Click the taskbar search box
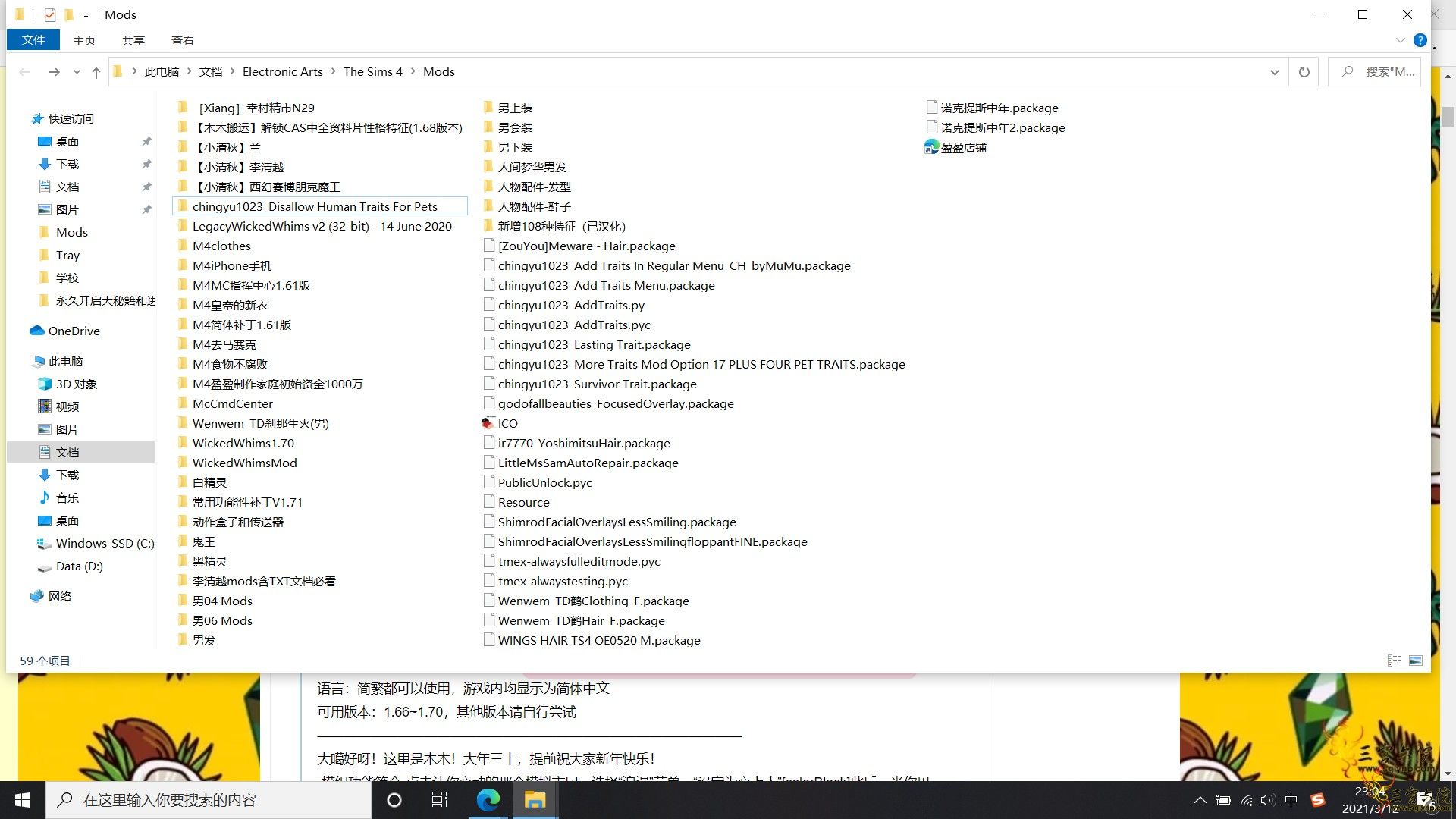Image resolution: width=1456 pixels, height=819 pixels. (x=209, y=800)
